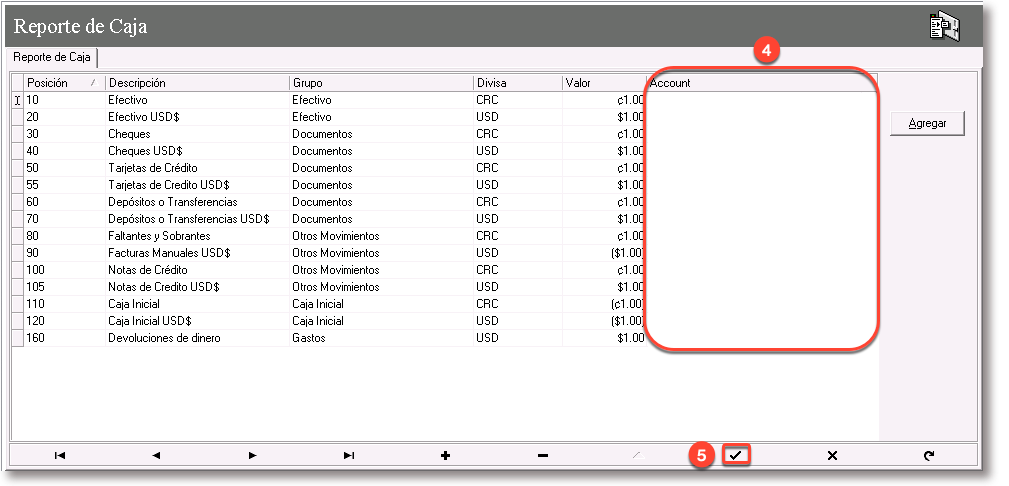Click the Agregar button
Image resolution: width=1009 pixels, height=486 pixels.
(927, 124)
